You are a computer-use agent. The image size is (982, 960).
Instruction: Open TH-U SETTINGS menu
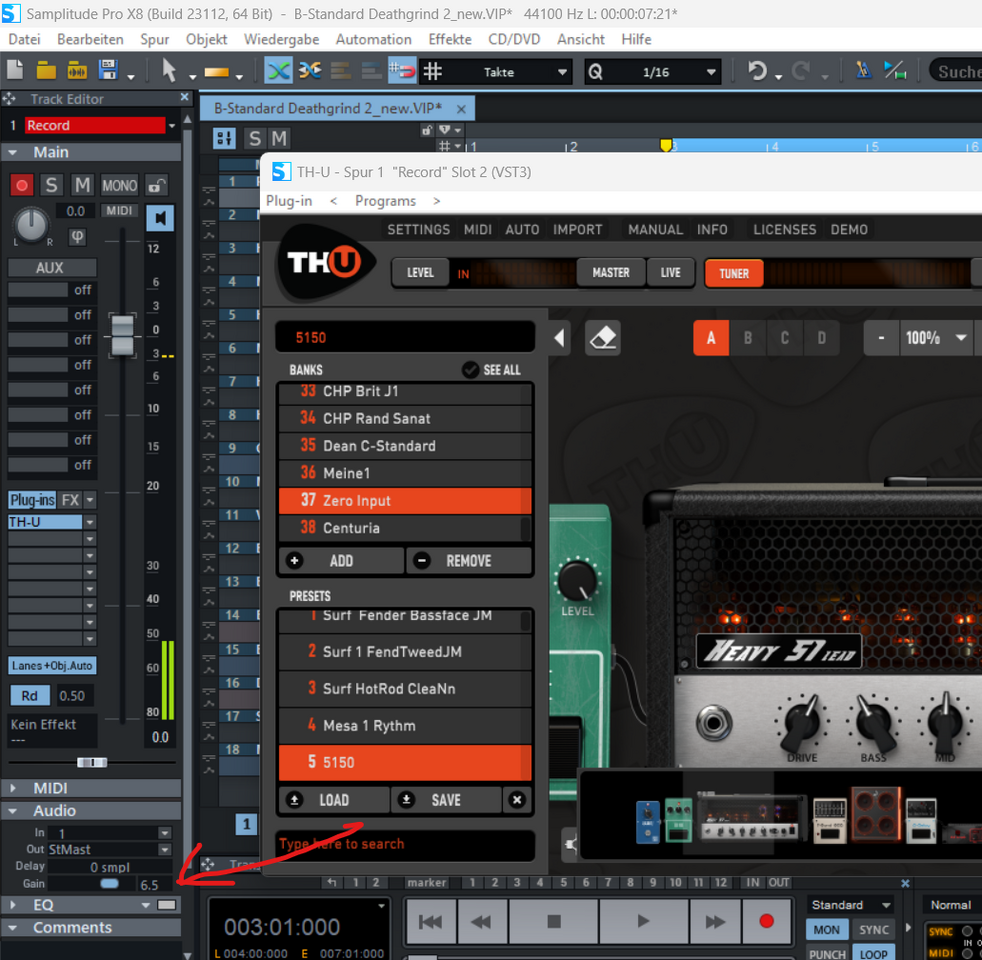pyautogui.click(x=418, y=230)
